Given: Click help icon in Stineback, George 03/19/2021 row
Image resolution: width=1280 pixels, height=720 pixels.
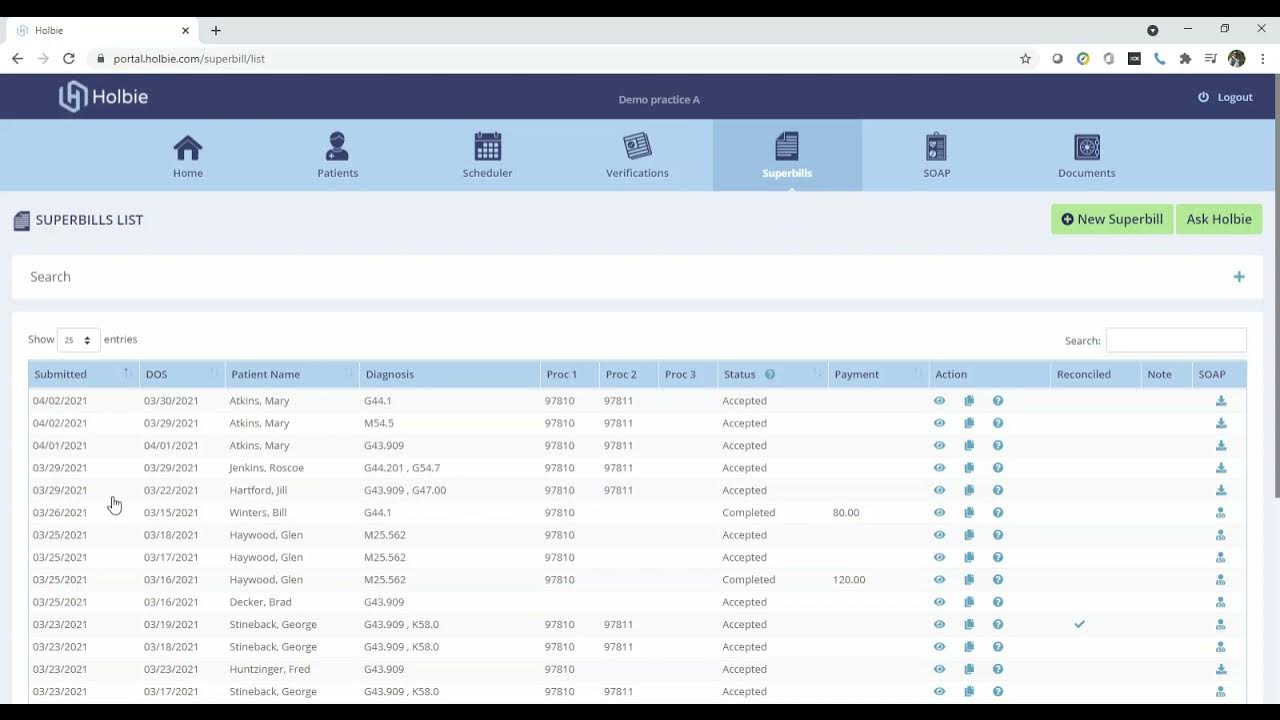Looking at the screenshot, I should (998, 624).
